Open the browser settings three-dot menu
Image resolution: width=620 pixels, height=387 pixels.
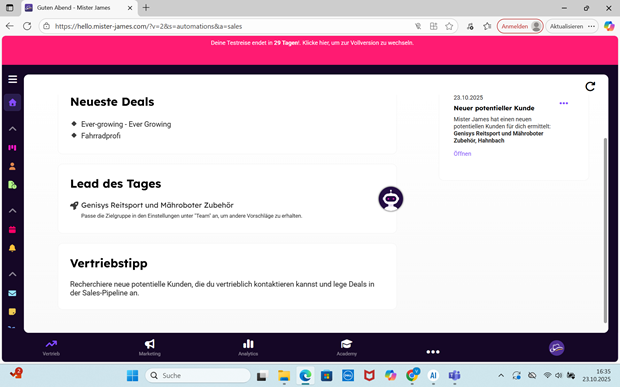(591, 26)
